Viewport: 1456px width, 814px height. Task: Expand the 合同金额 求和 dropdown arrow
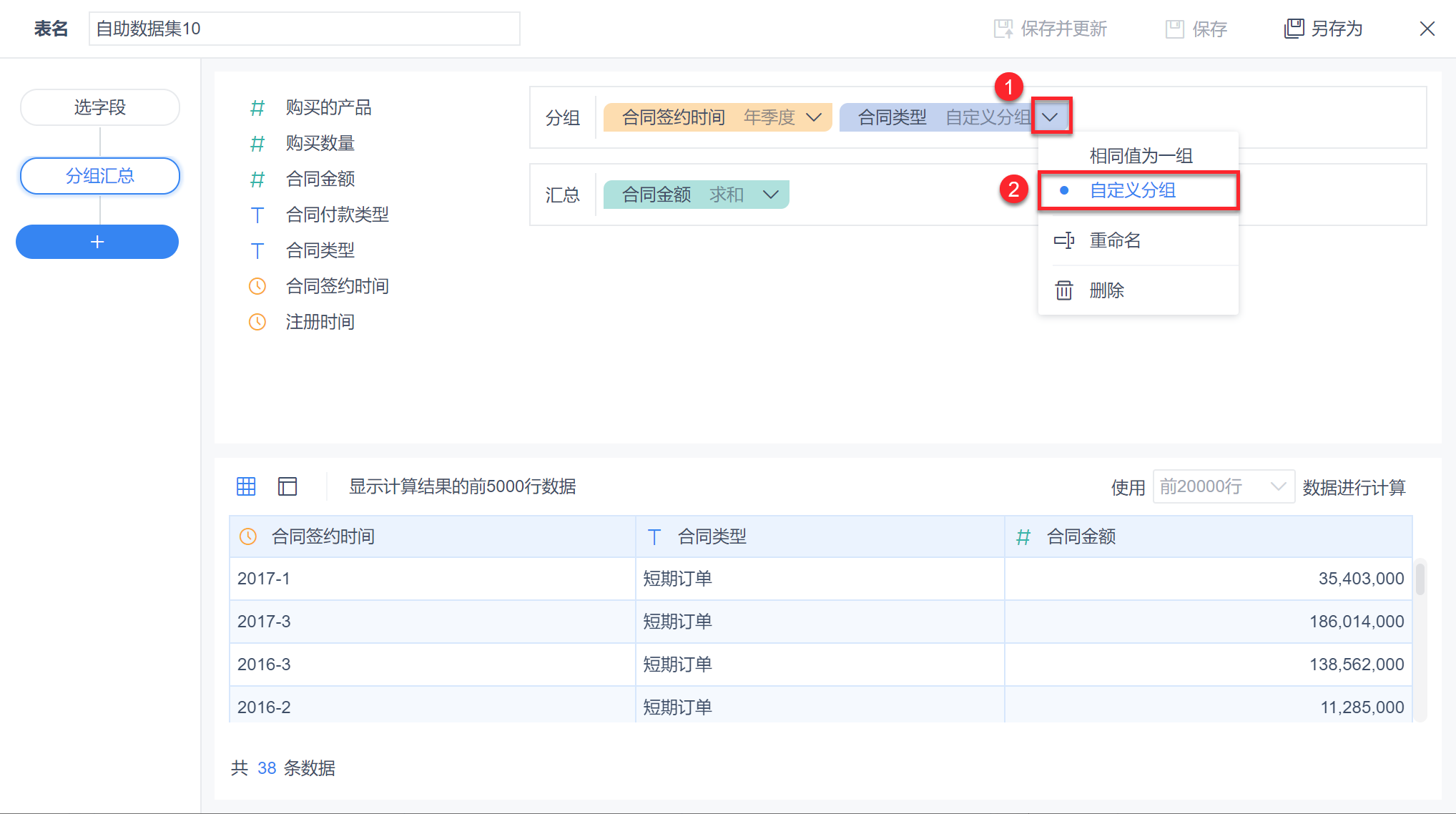click(771, 195)
